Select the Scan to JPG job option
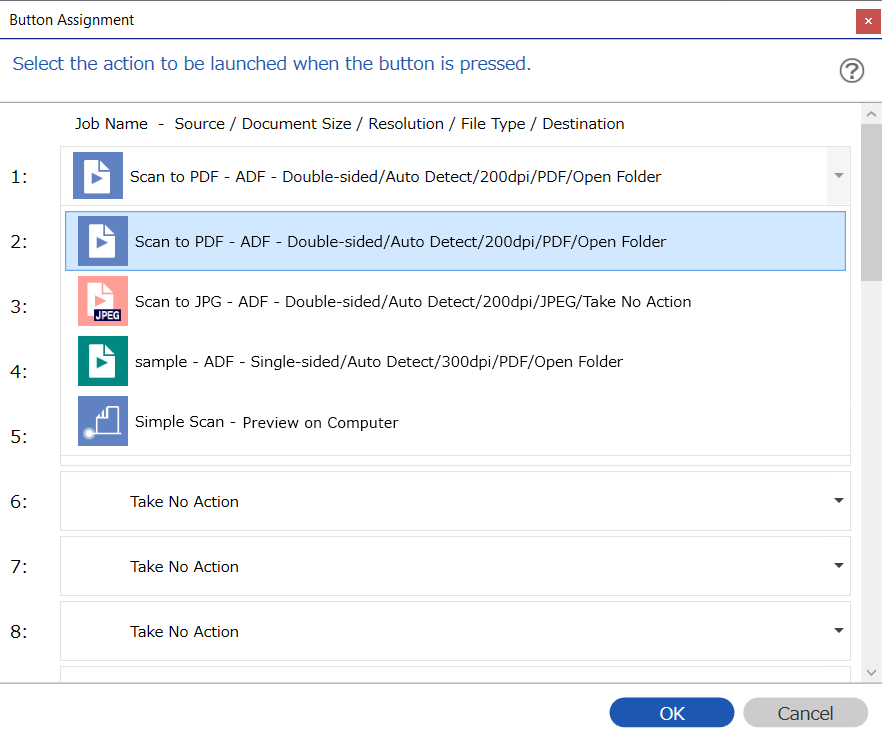 (x=456, y=301)
